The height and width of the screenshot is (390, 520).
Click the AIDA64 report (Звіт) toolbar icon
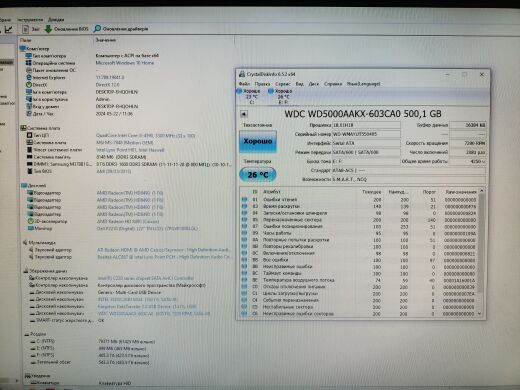[26, 29]
